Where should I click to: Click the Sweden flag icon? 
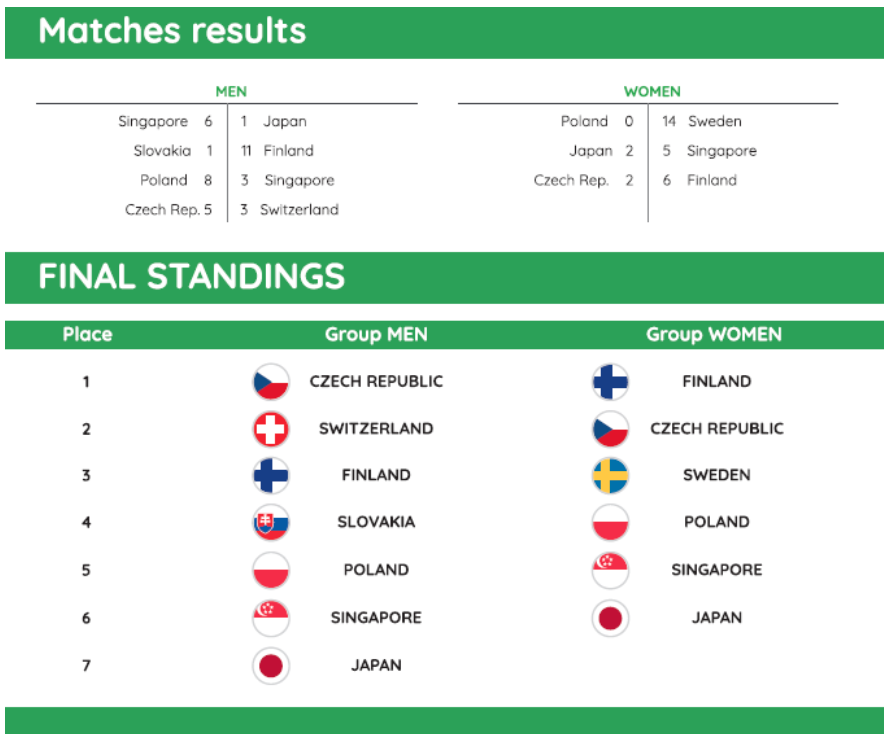tap(610, 476)
